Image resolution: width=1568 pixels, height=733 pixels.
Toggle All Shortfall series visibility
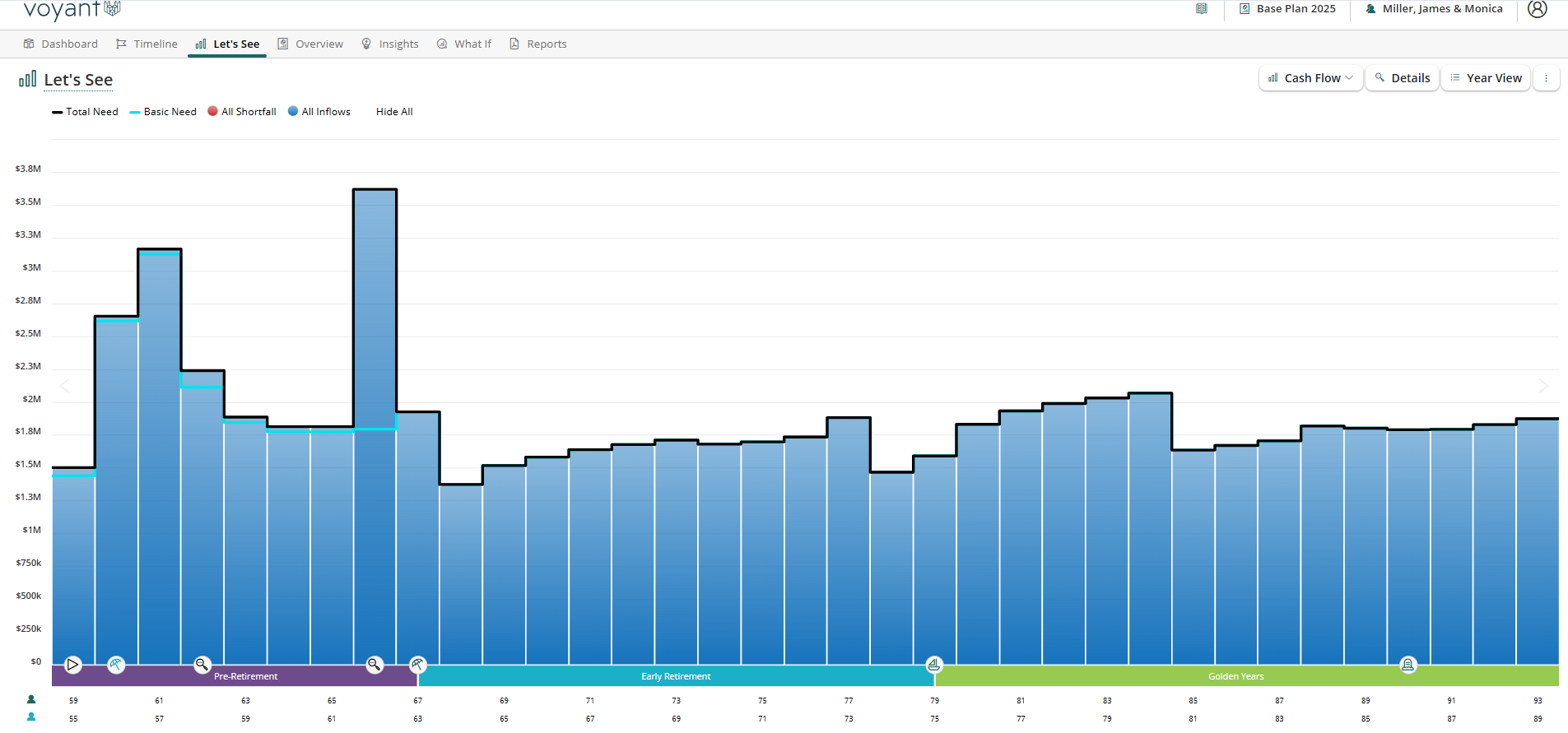click(242, 112)
